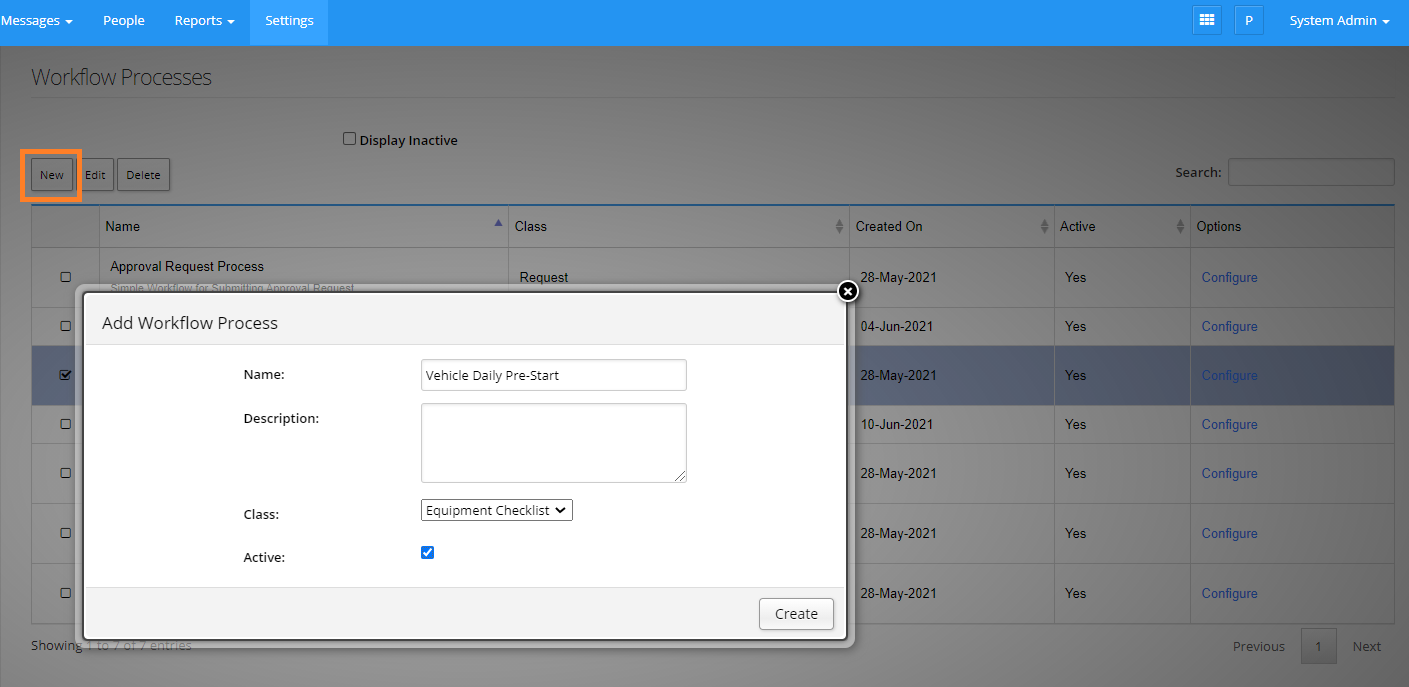Select the Approval Request Process row checkbox
The image size is (1409, 687).
(x=66, y=277)
